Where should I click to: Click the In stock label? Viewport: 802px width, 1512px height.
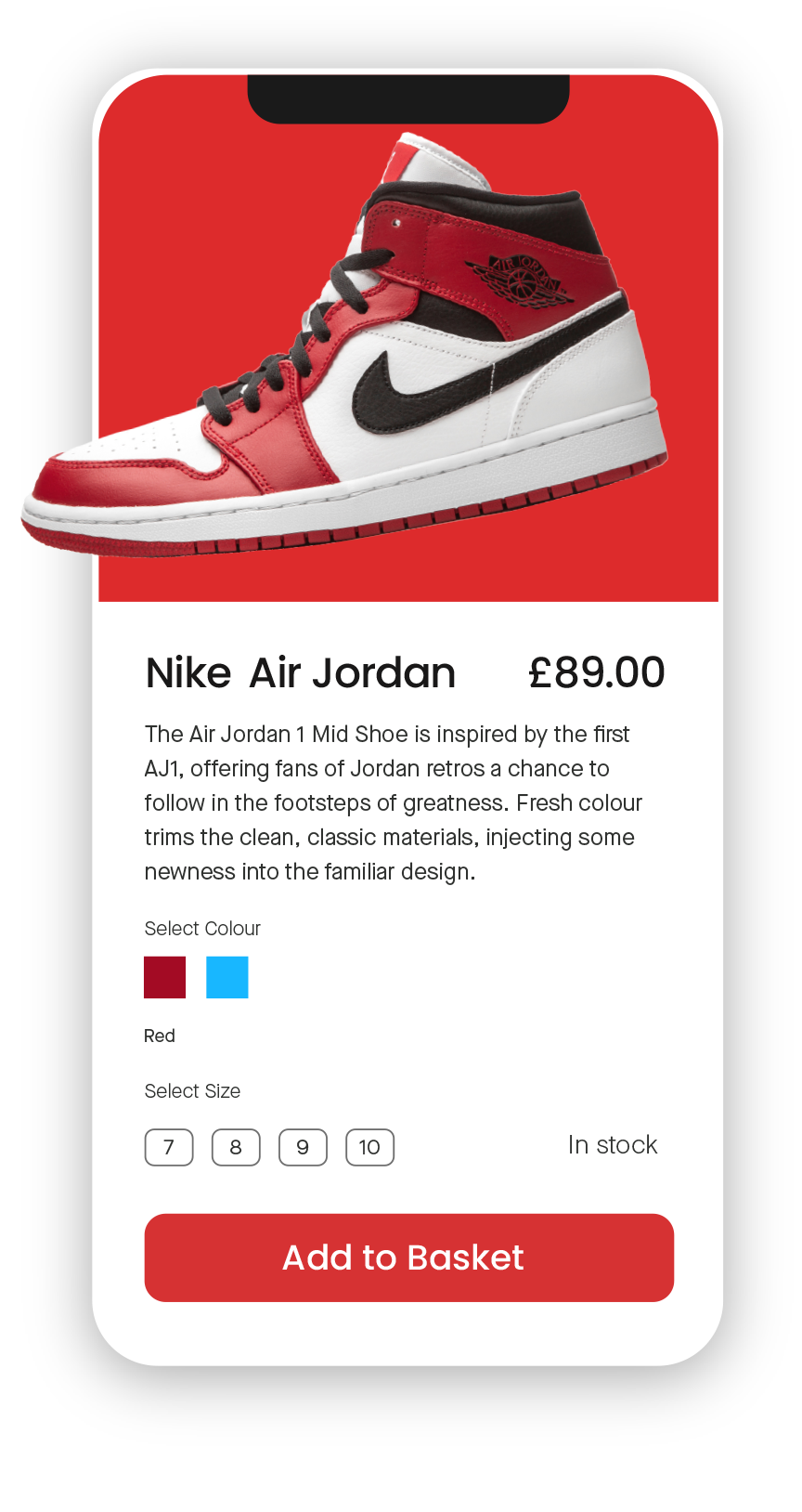tap(613, 1145)
